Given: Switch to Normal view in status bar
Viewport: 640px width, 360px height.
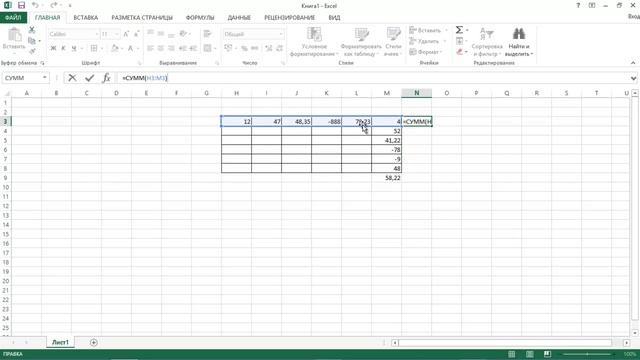Looking at the screenshot, I should pos(511,354).
